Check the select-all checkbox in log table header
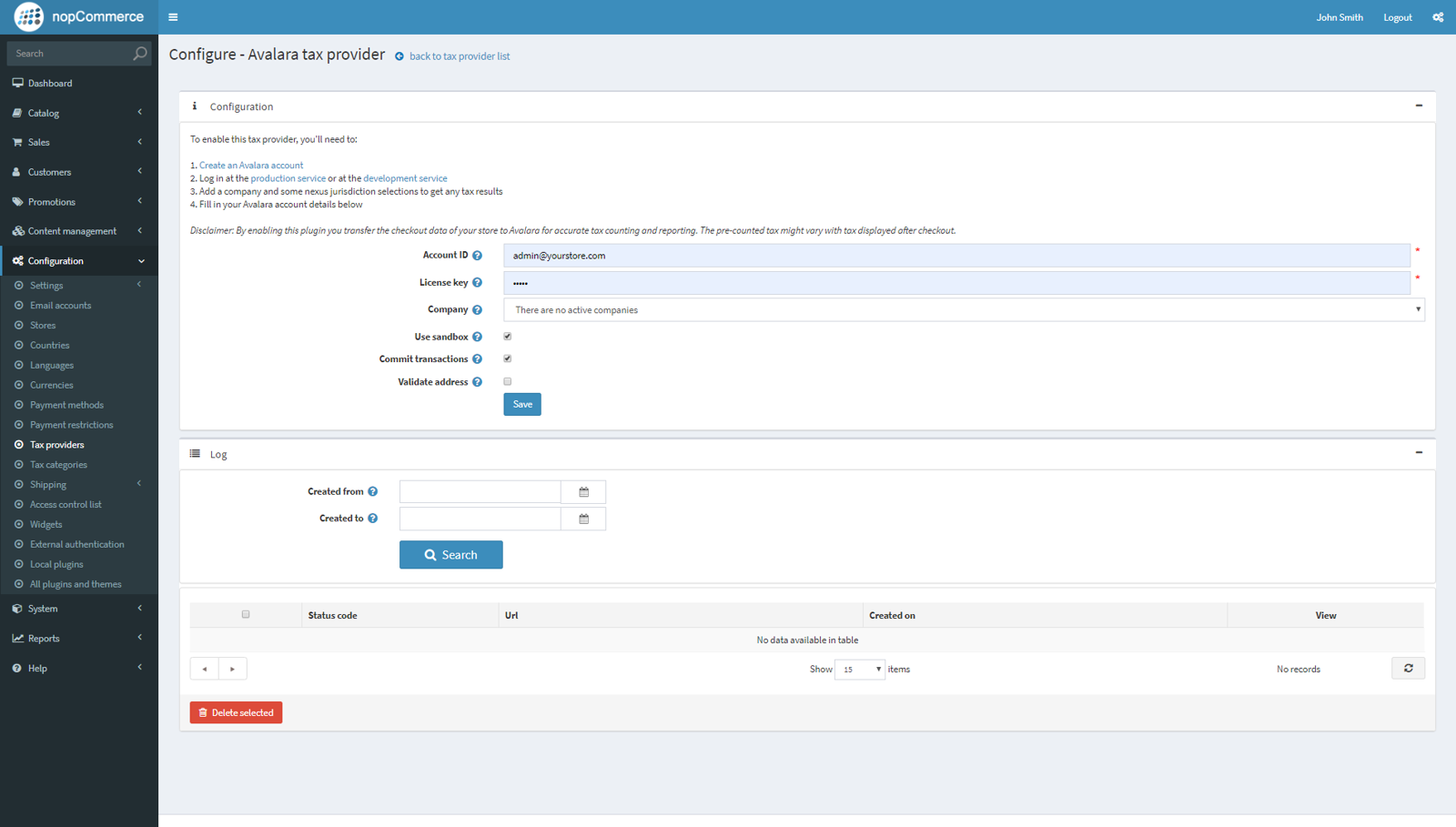Screen dimensions: 1456x827 pos(246,614)
